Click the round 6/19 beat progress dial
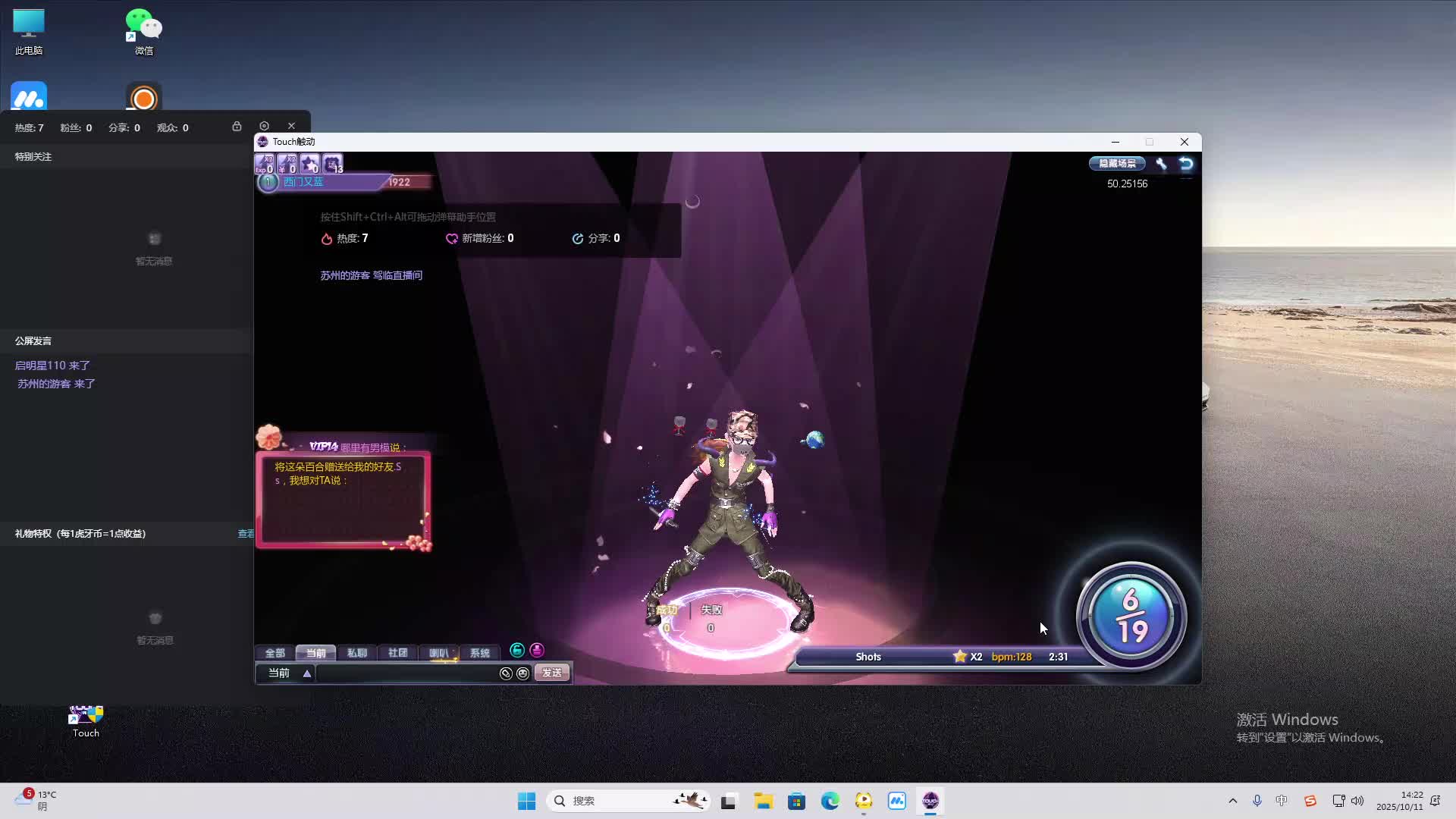Image resolution: width=1456 pixels, height=819 pixels. 1131,616
